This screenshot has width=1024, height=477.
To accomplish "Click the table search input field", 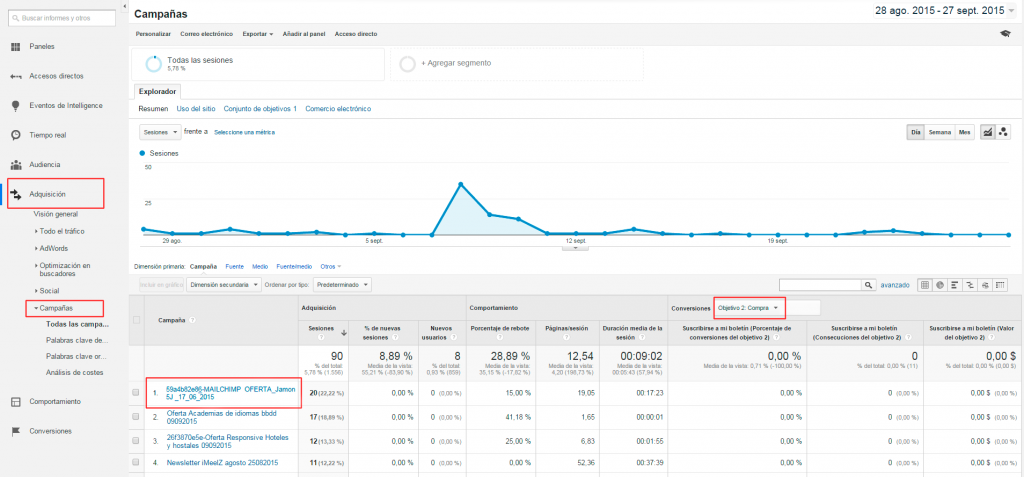I will [821, 285].
